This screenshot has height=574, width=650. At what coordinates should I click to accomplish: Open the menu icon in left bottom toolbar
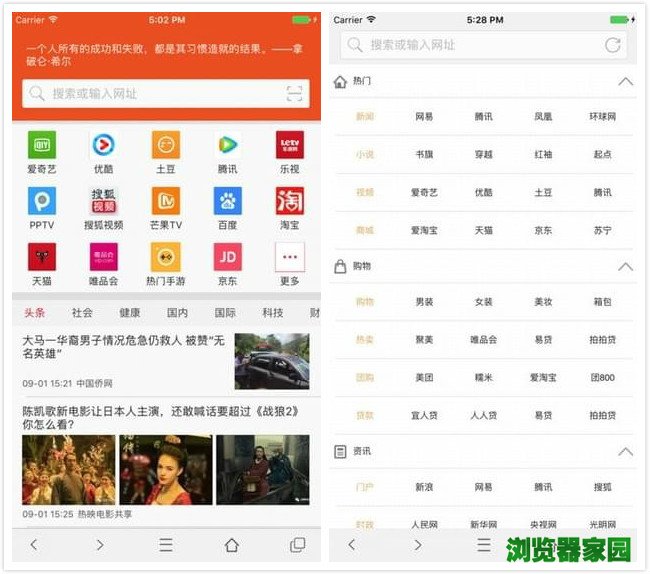[x=166, y=545]
